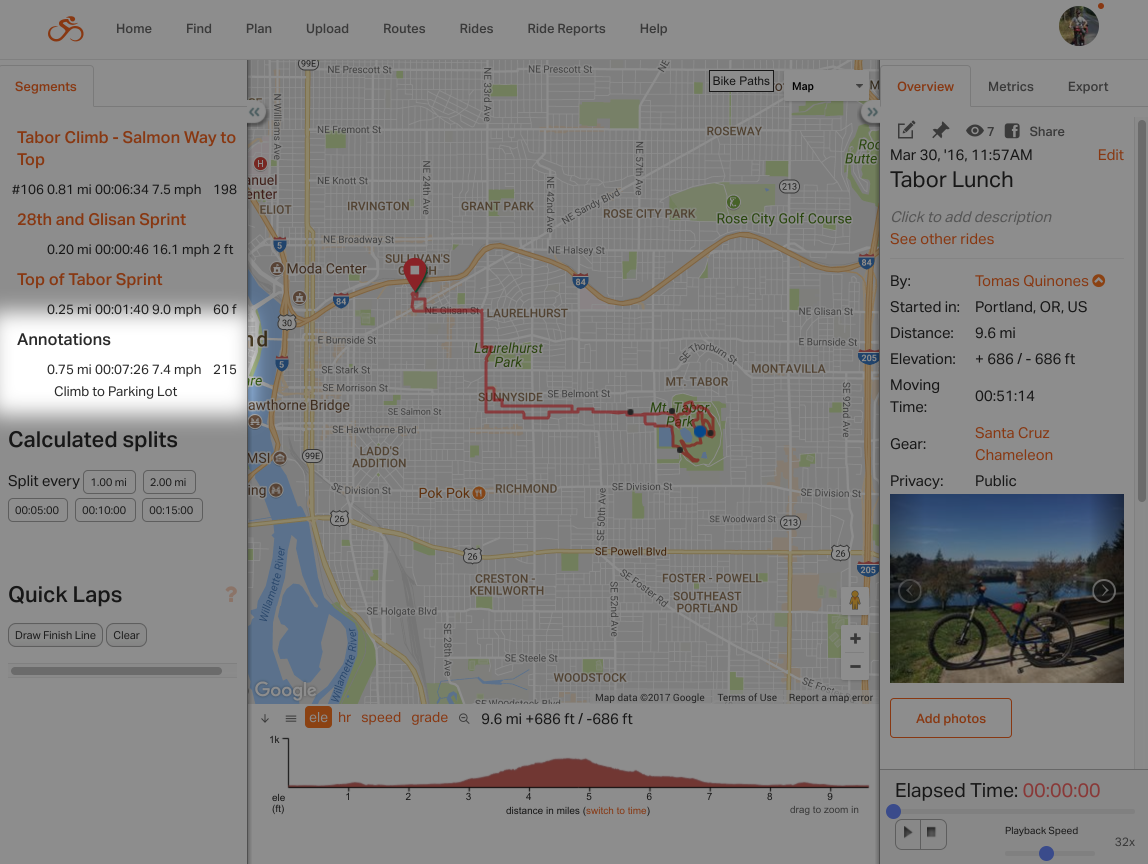Screen dimensions: 1148x864
Task: Open the Map type dropdown
Action: point(827,86)
